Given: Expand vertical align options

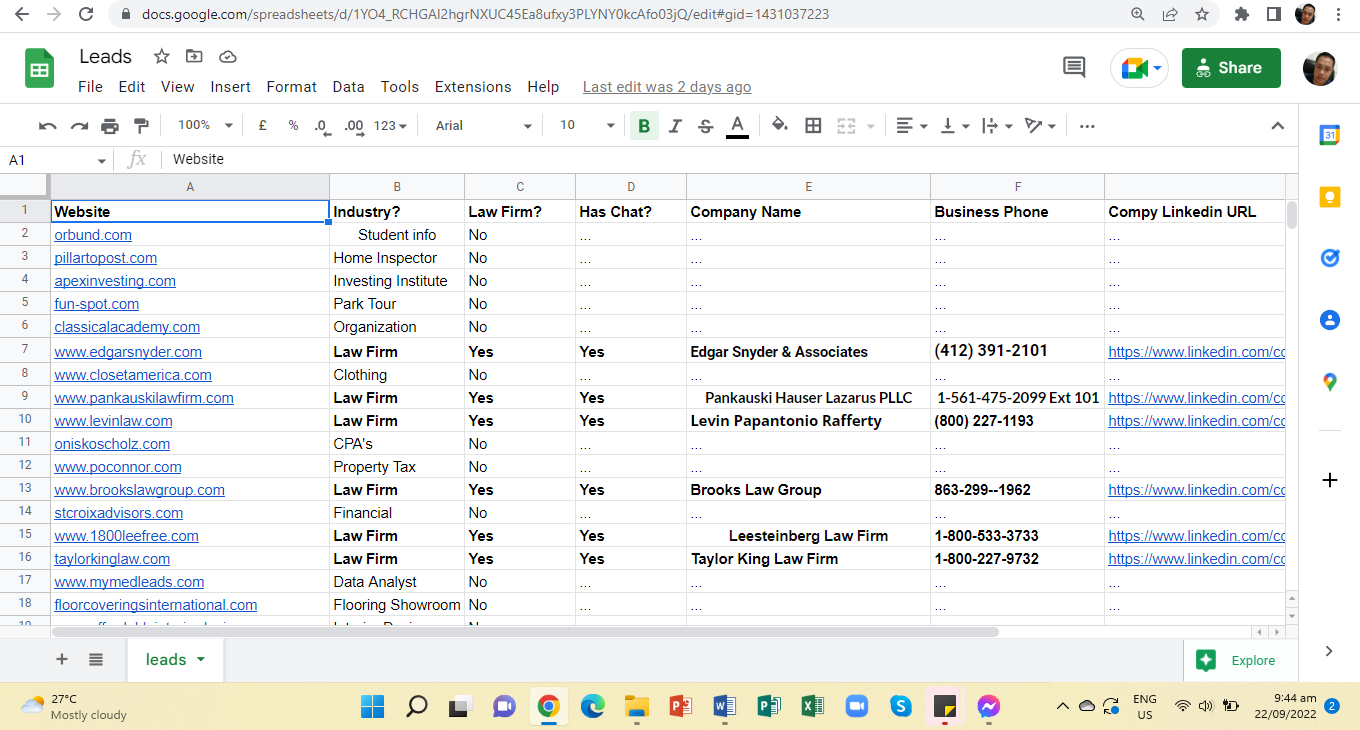Looking at the screenshot, I should coord(955,126).
